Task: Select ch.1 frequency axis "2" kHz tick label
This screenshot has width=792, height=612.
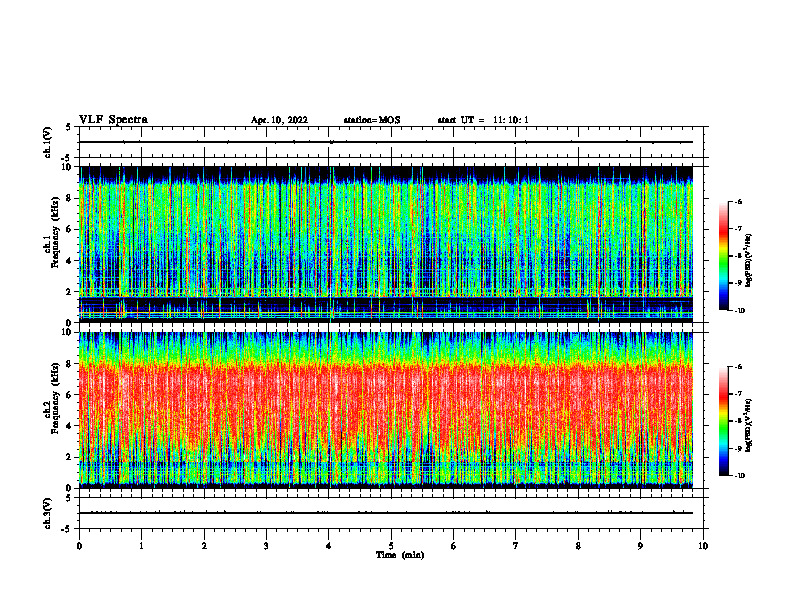Action: click(x=69, y=292)
